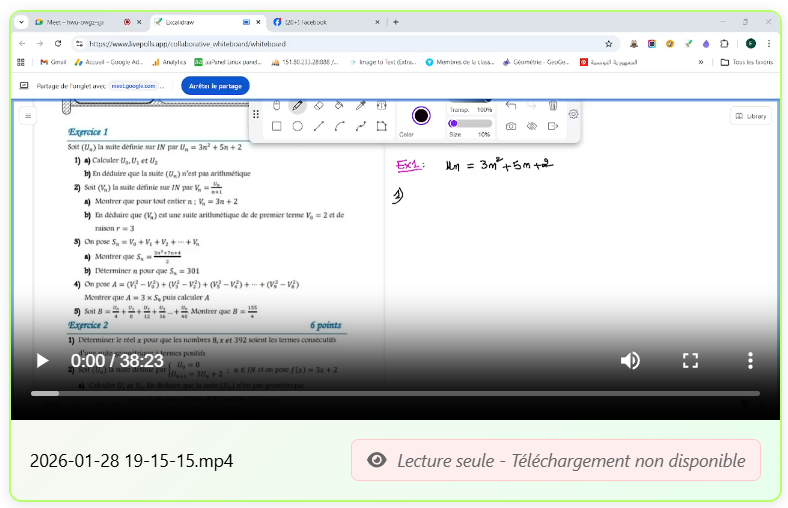Open whiteboard settings gear icon
Screen dimensions: 788x508
click(573, 114)
